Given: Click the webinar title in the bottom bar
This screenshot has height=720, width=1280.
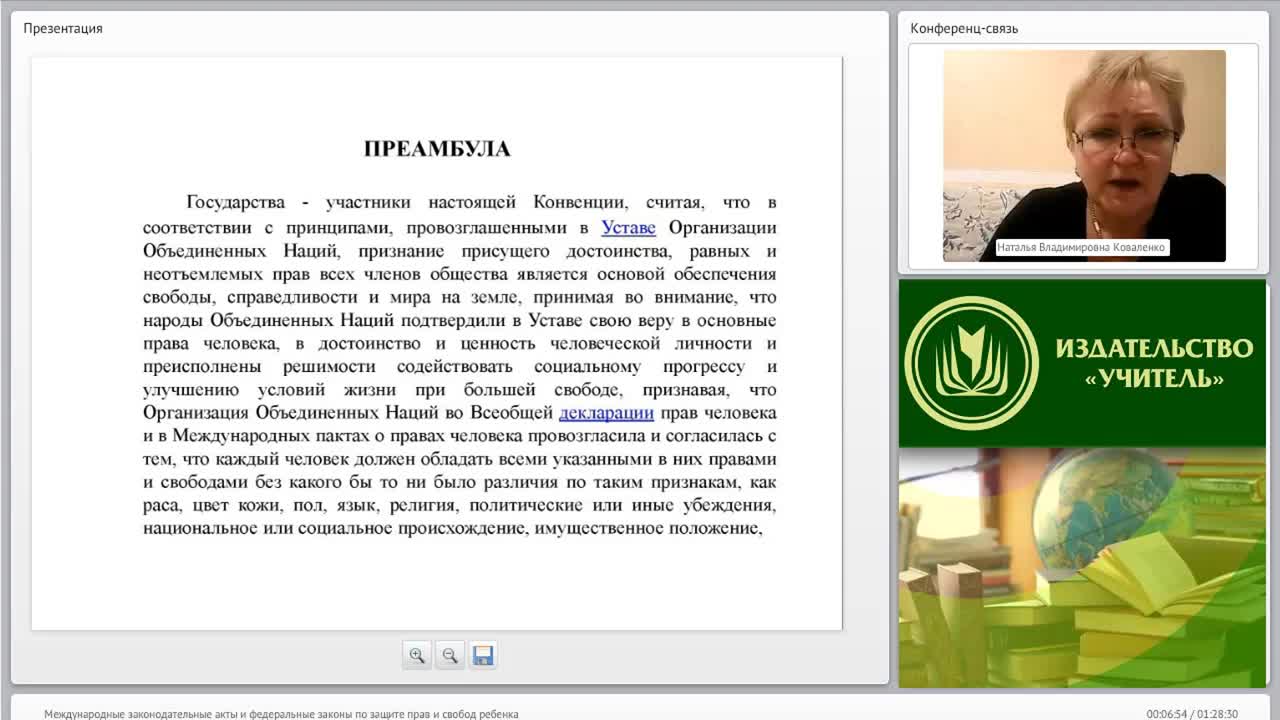Looking at the screenshot, I should pyautogui.click(x=281, y=714).
